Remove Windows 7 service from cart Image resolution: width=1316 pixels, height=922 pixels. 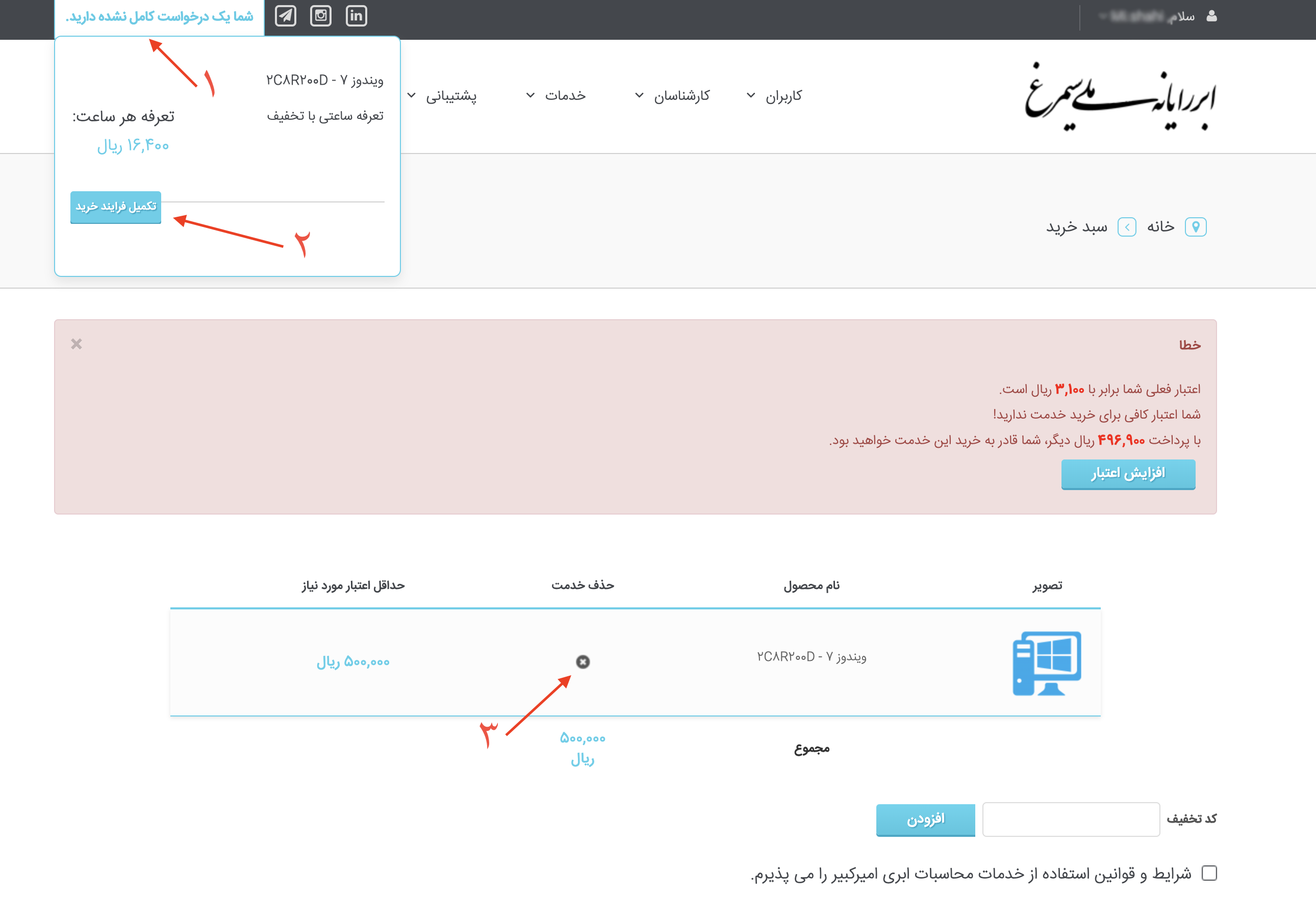pyautogui.click(x=583, y=662)
